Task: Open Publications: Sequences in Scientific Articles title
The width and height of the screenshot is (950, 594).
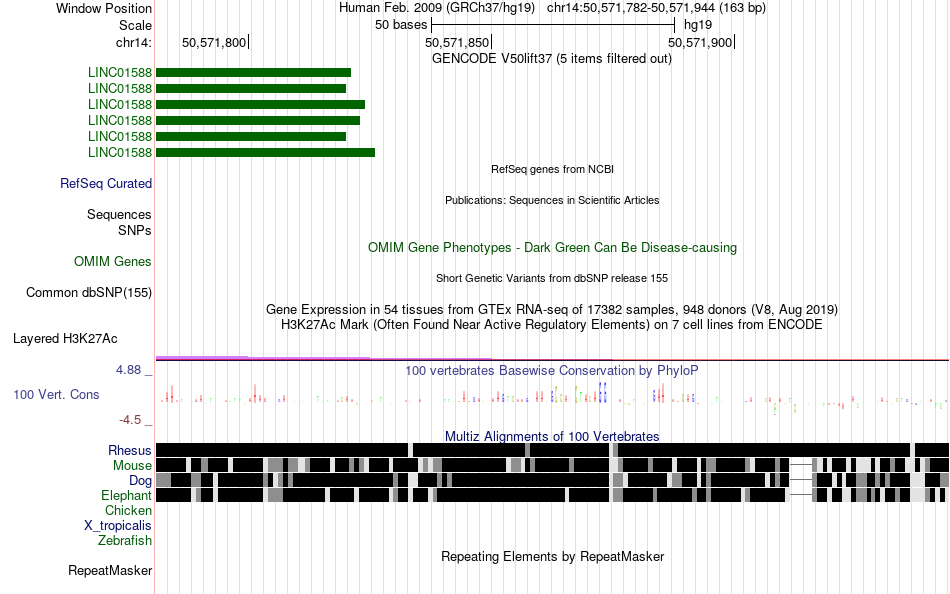Action: 552,200
